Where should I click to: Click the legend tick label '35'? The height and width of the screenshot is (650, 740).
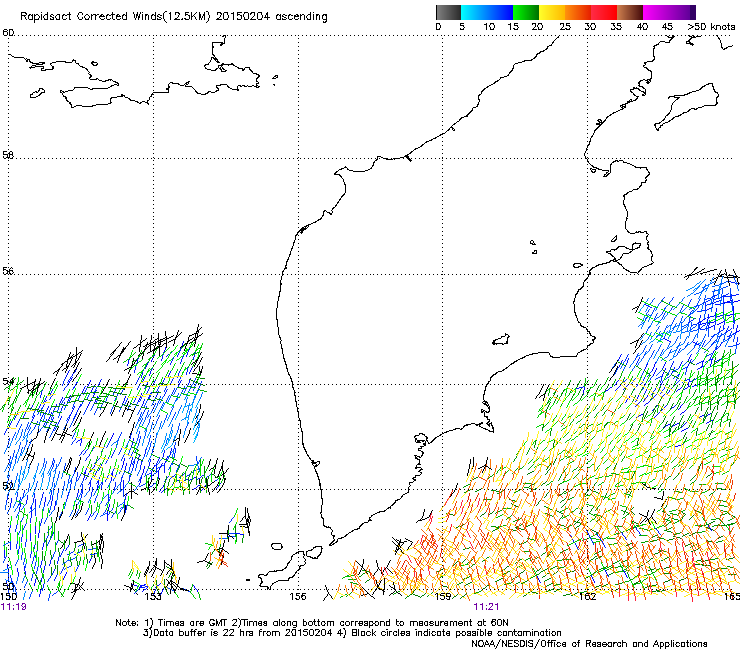(616, 27)
